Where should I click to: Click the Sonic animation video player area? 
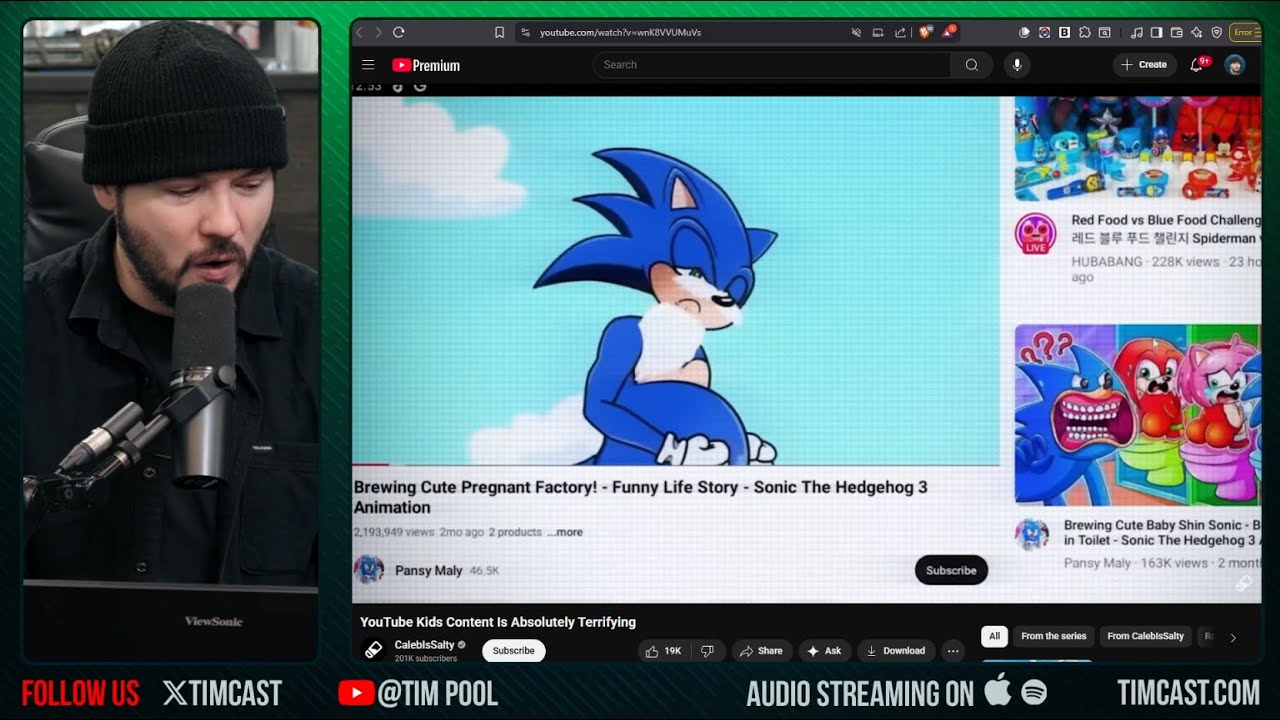point(676,281)
